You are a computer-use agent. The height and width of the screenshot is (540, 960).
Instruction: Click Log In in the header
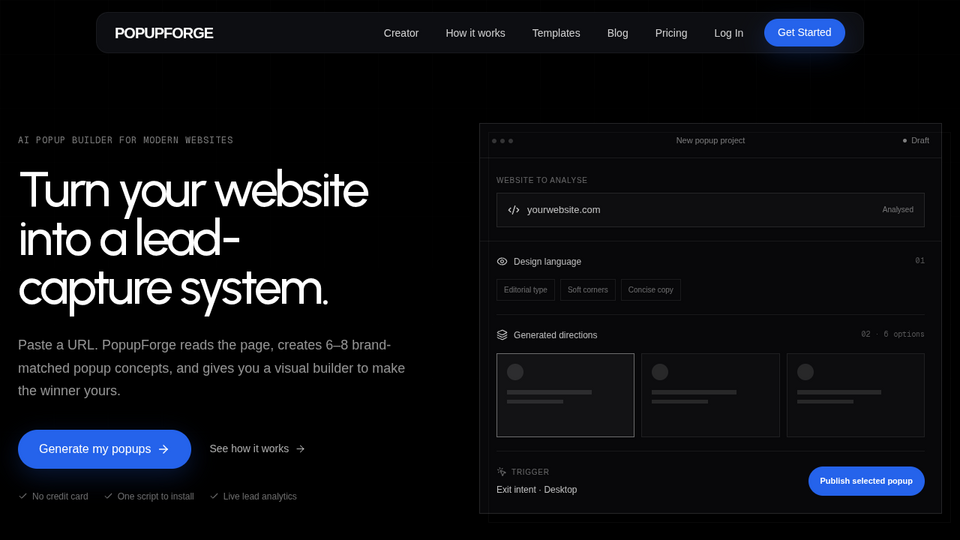point(729,33)
